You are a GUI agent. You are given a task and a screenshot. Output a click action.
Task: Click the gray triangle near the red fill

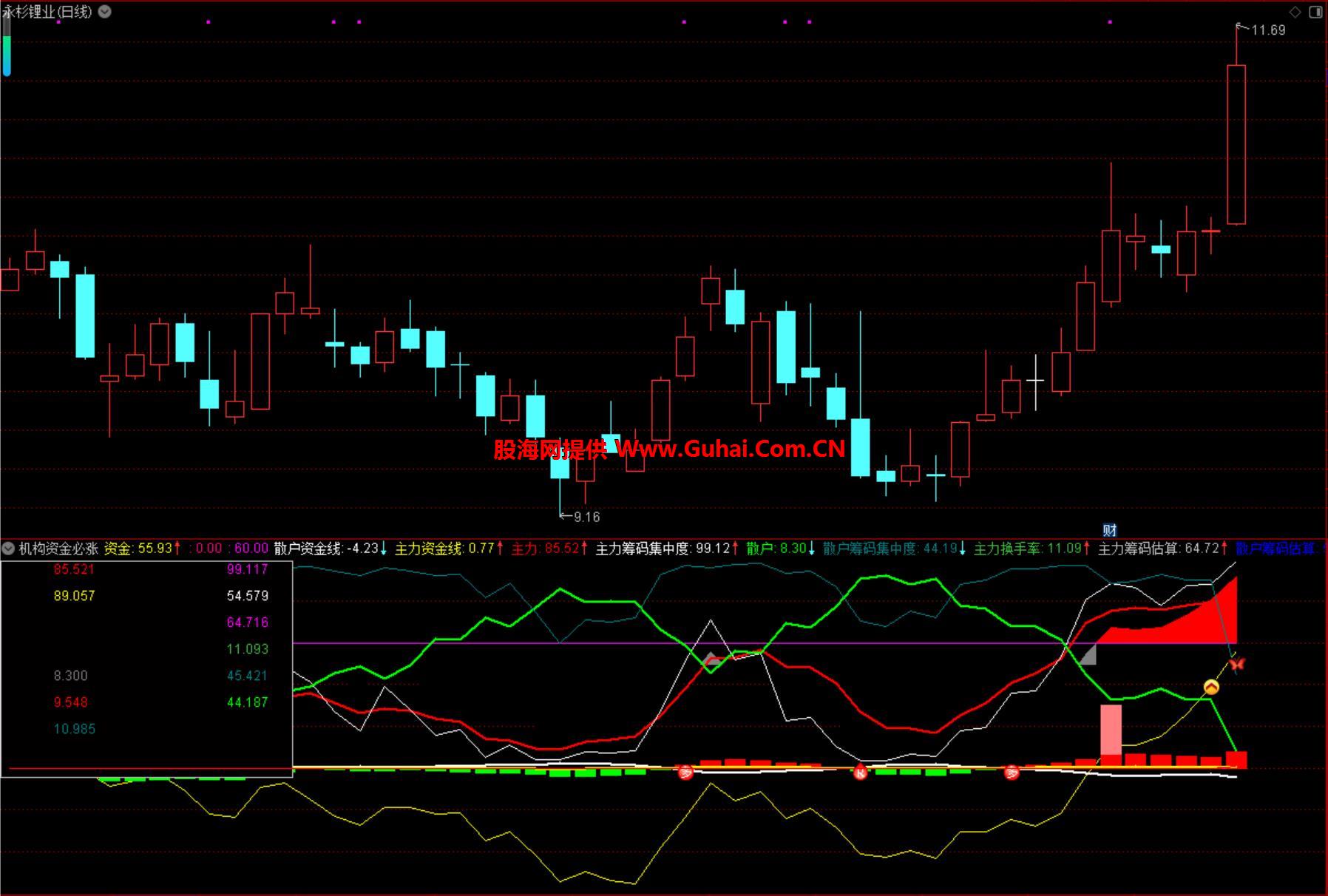[x=1087, y=655]
